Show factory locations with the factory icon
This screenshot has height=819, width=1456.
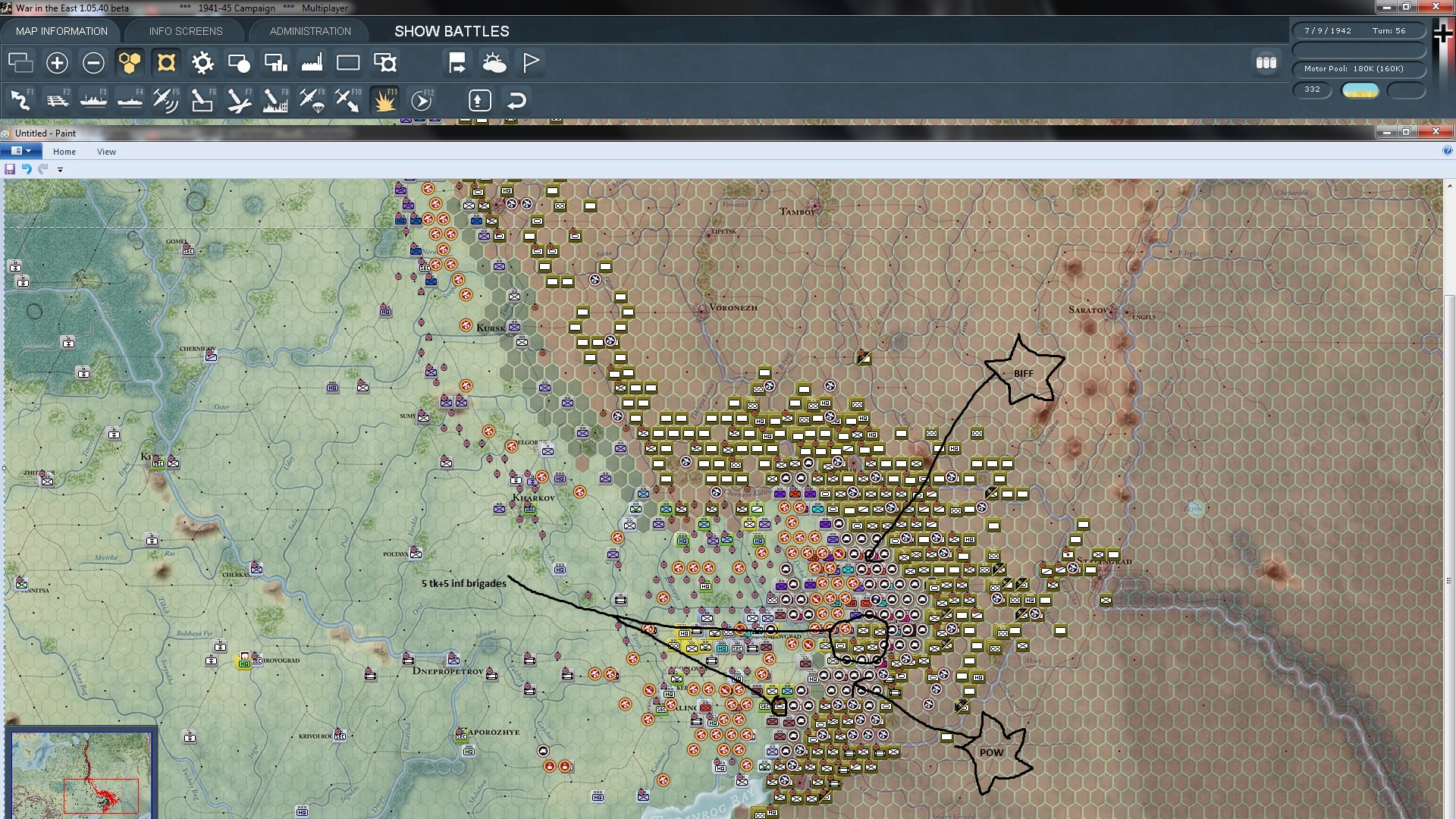[312, 62]
